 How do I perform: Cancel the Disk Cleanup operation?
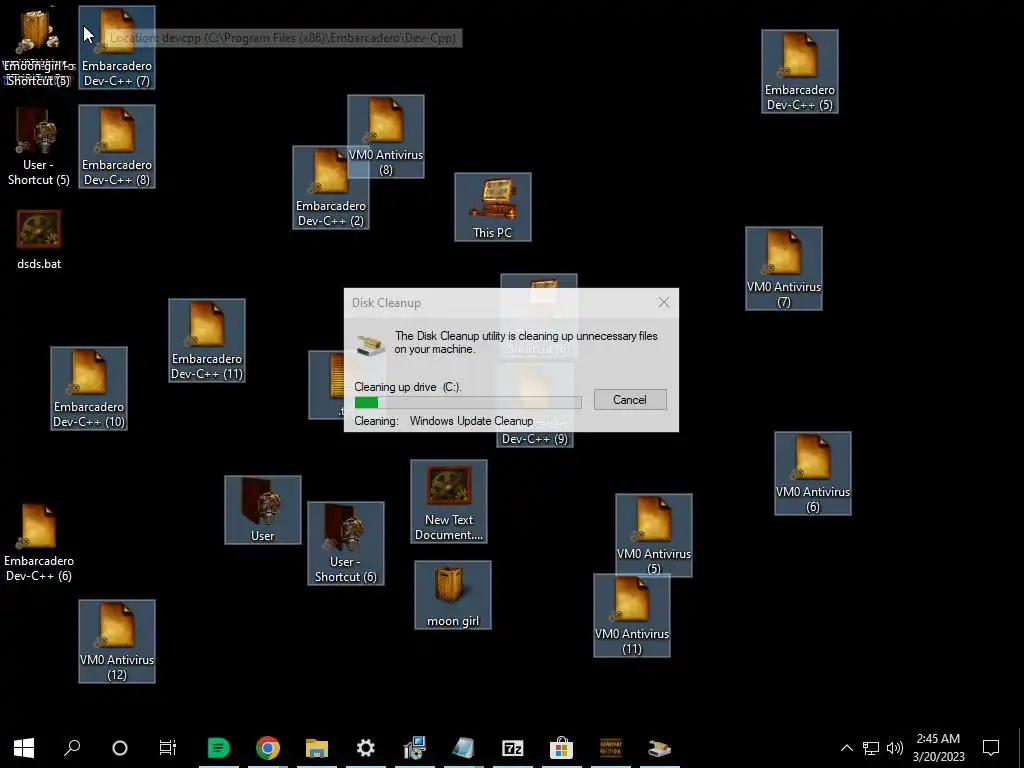[x=630, y=400]
